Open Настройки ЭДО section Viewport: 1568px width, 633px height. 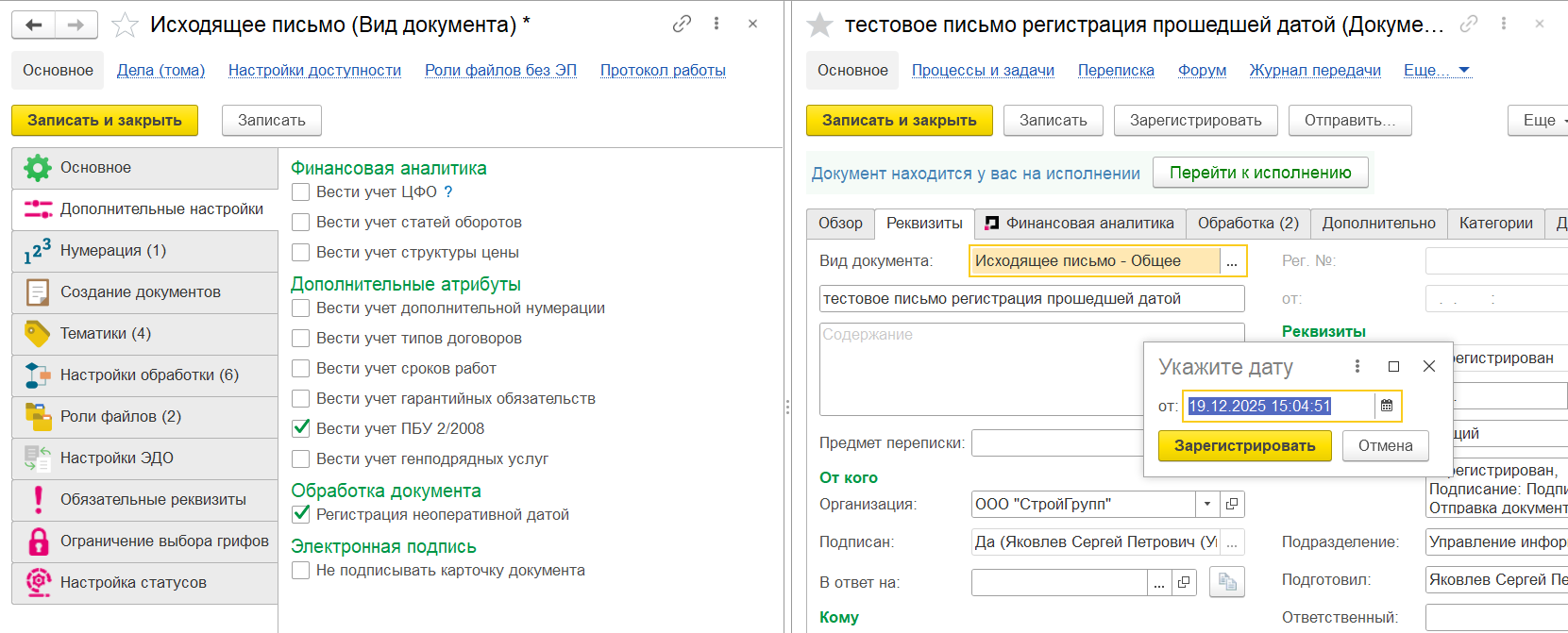tap(145, 458)
